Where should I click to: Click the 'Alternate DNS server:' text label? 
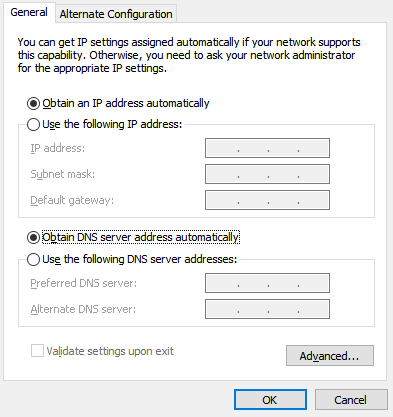coord(83,309)
